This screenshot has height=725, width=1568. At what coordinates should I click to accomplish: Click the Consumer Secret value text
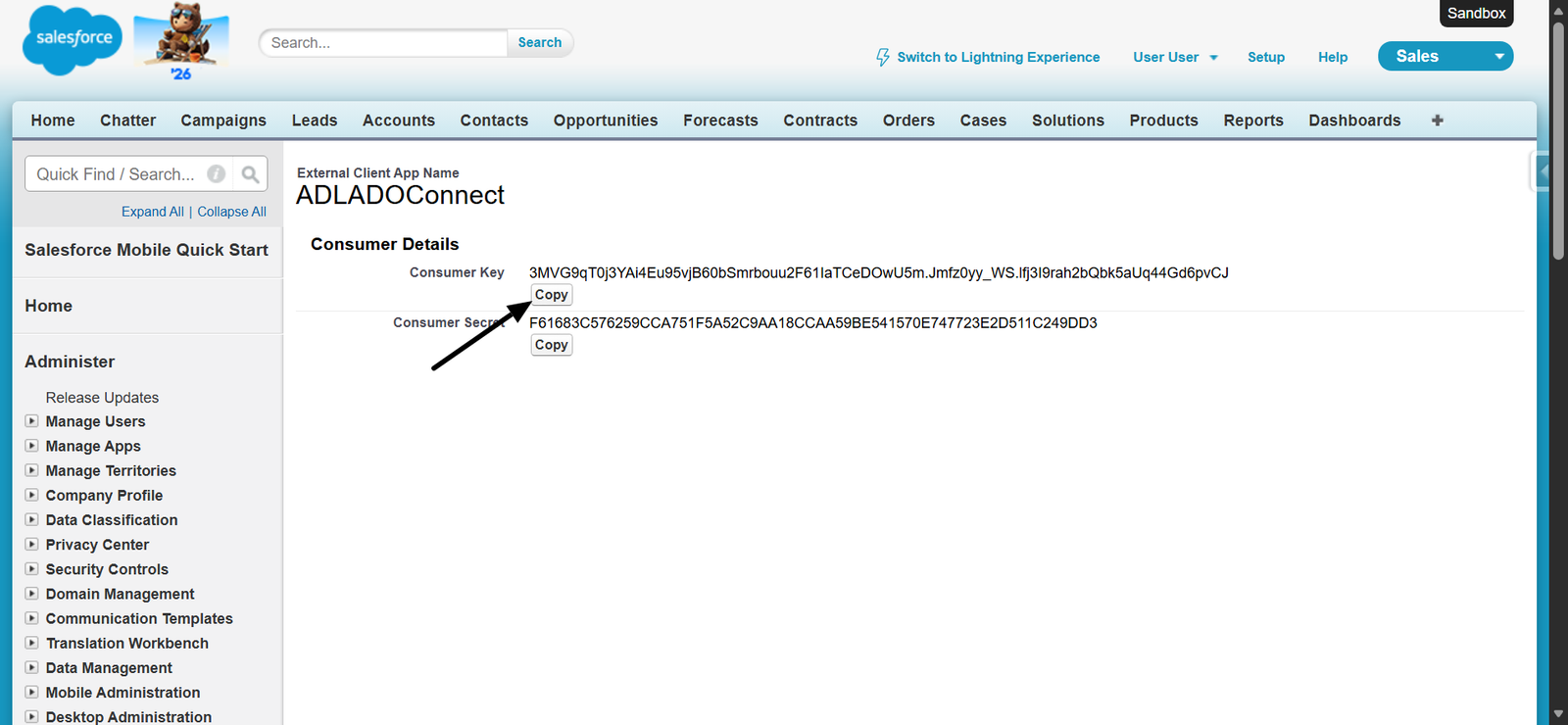(x=812, y=322)
